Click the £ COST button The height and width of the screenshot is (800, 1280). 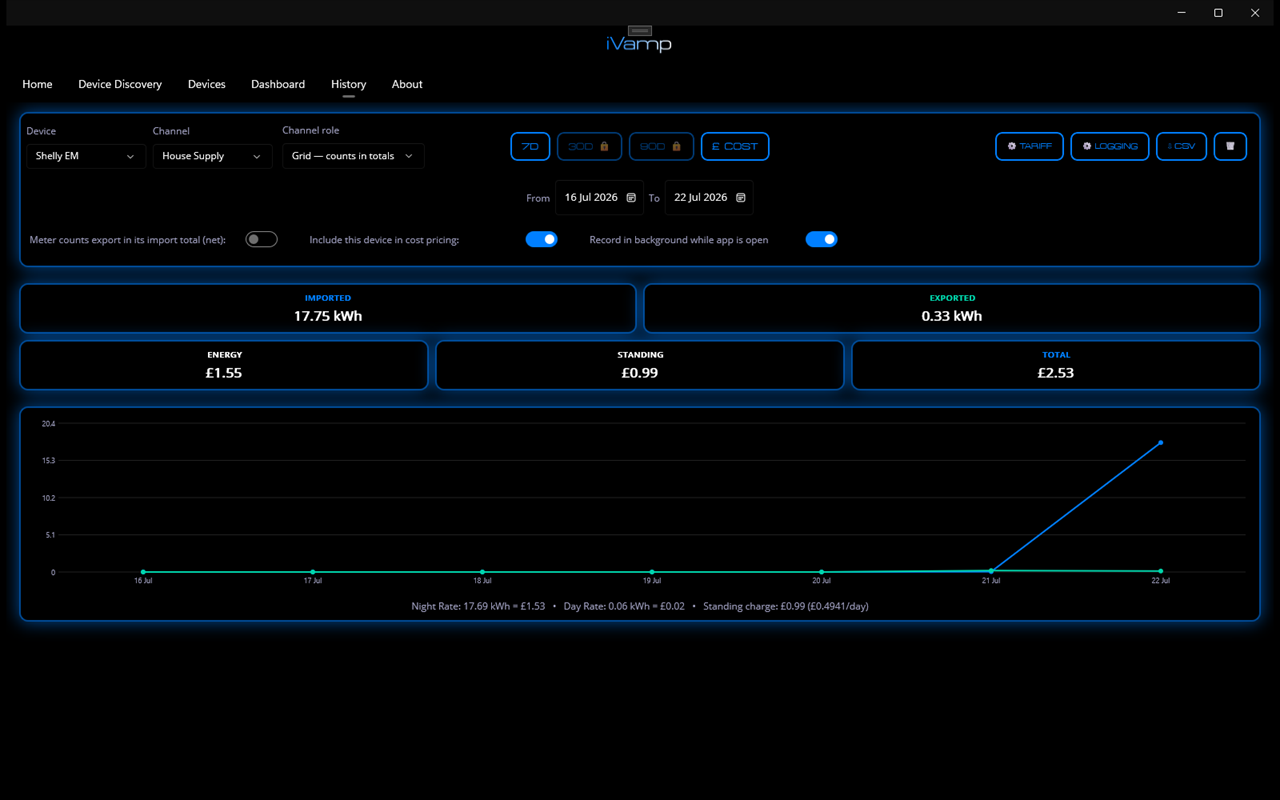735,146
